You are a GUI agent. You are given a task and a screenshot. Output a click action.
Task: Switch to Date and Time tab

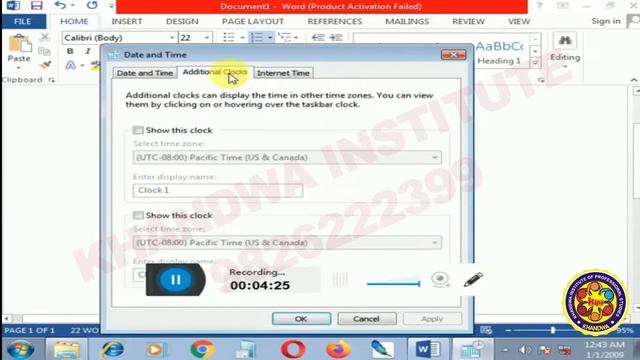point(144,73)
